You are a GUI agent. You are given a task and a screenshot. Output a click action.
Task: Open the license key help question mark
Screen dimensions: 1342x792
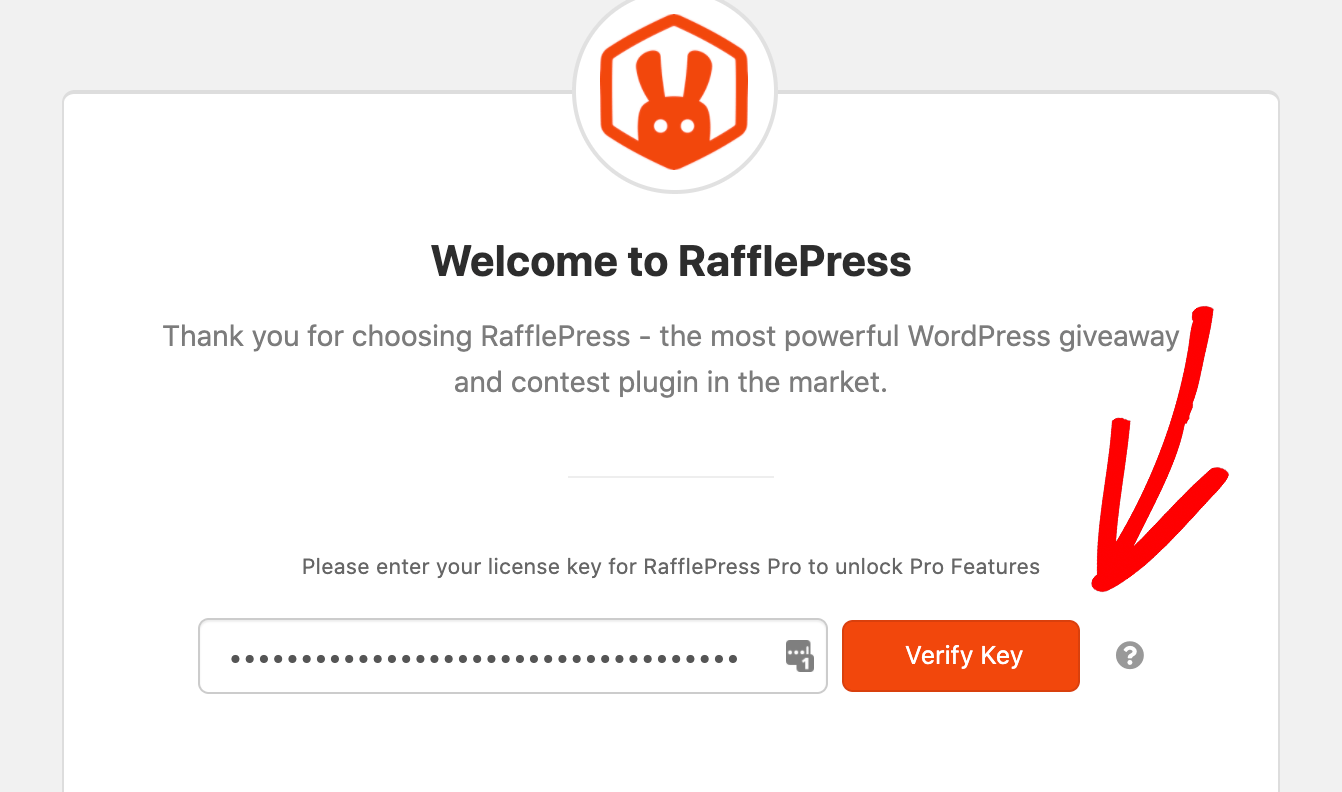[1130, 656]
